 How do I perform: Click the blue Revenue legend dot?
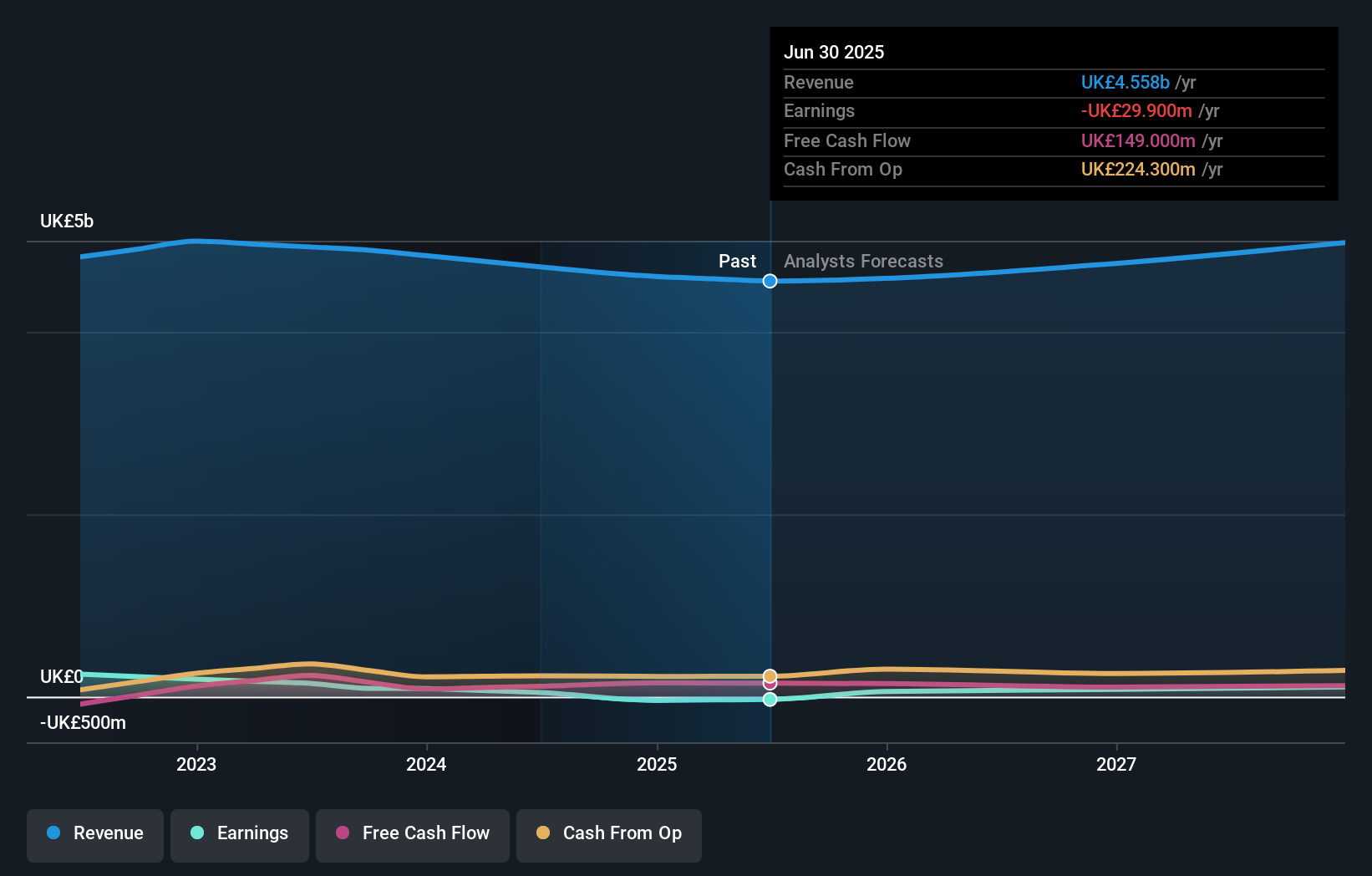(x=52, y=833)
